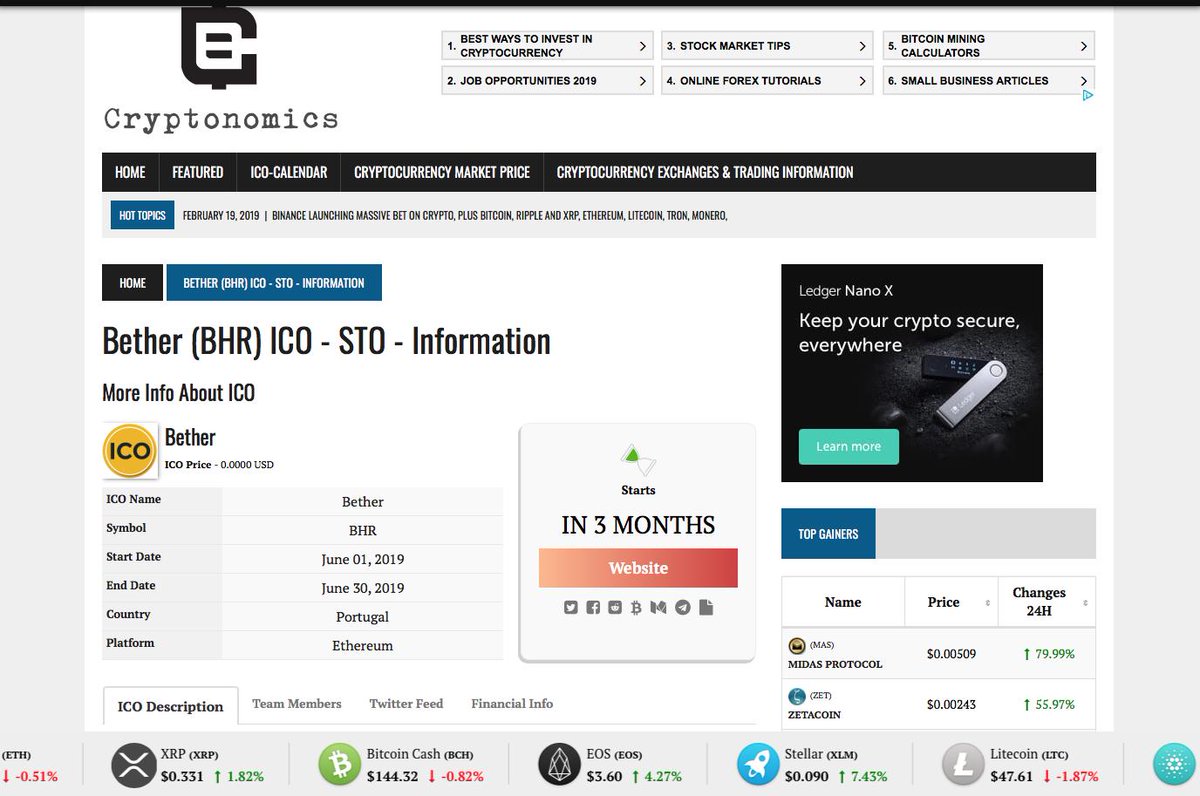Click the HOT TOPICS label
This screenshot has height=796, width=1200.
142,215
